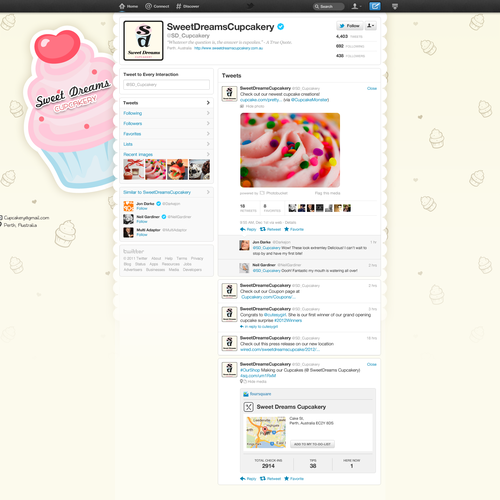Click the blue compose tweet icon
Screen dimensions: 500x500
pyautogui.click(x=375, y=6)
